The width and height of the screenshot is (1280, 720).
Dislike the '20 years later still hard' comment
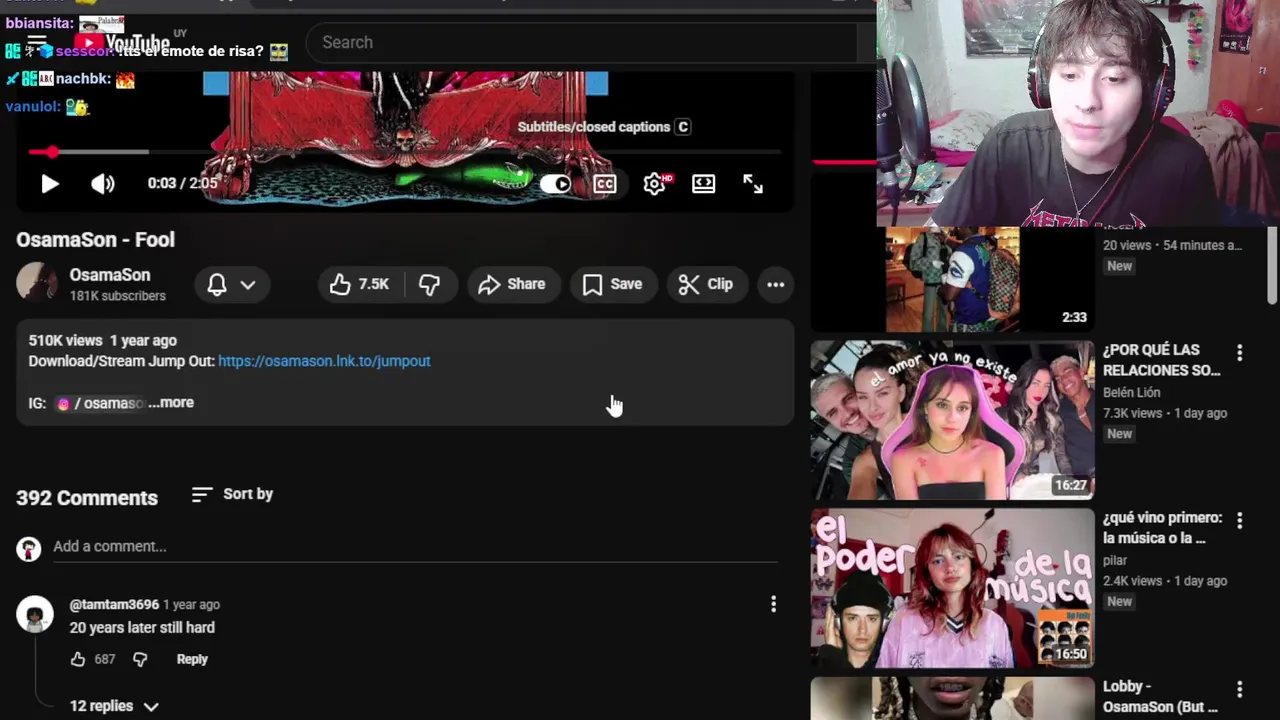(x=140, y=659)
